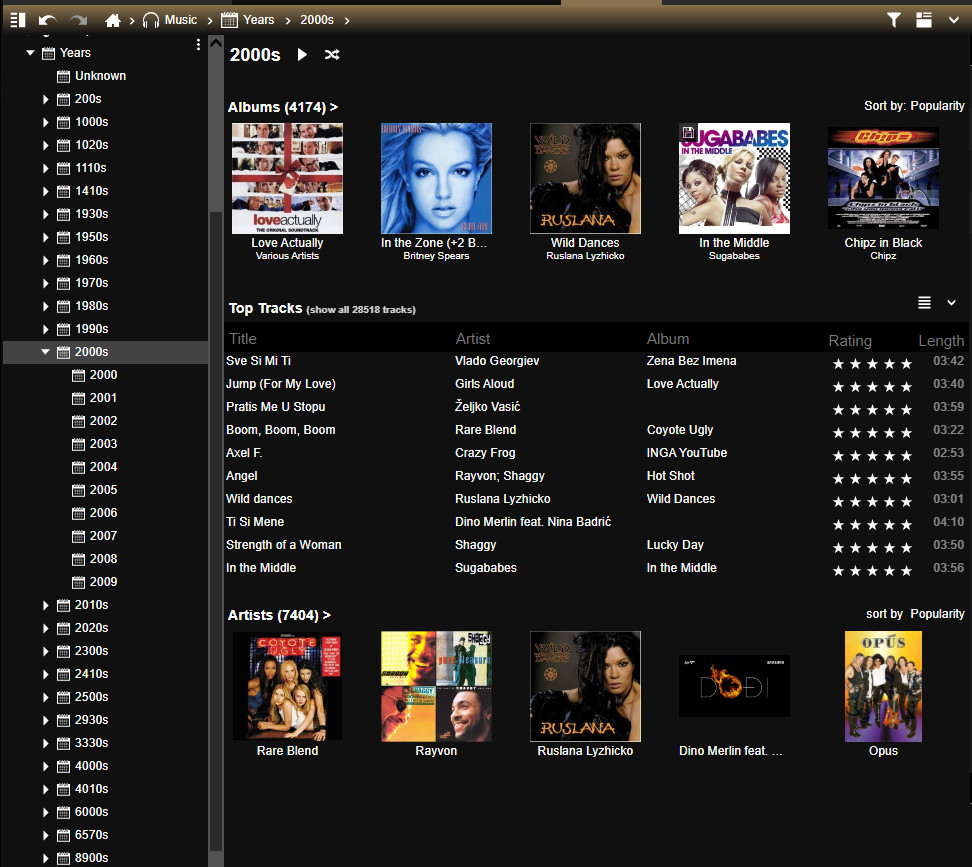Open the filter funnel icon
This screenshot has height=867, width=972.
(894, 20)
